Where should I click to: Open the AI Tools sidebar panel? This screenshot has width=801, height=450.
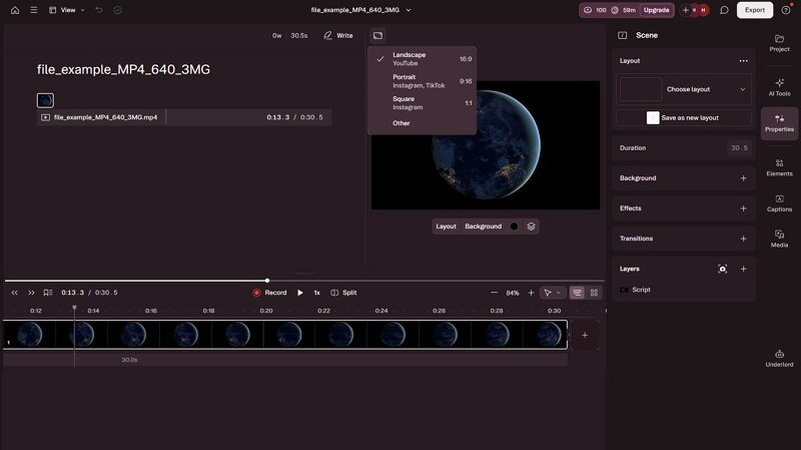[779, 87]
